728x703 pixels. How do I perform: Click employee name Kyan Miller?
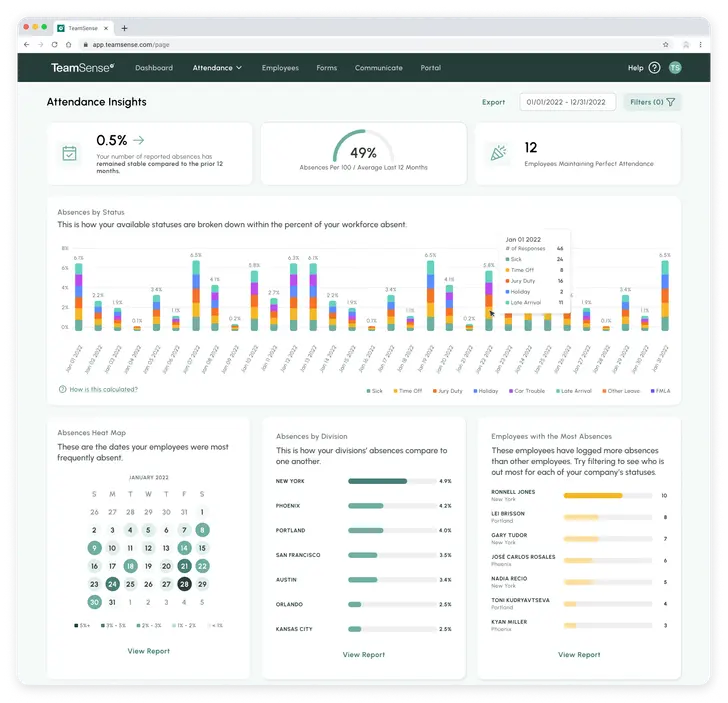tap(509, 622)
